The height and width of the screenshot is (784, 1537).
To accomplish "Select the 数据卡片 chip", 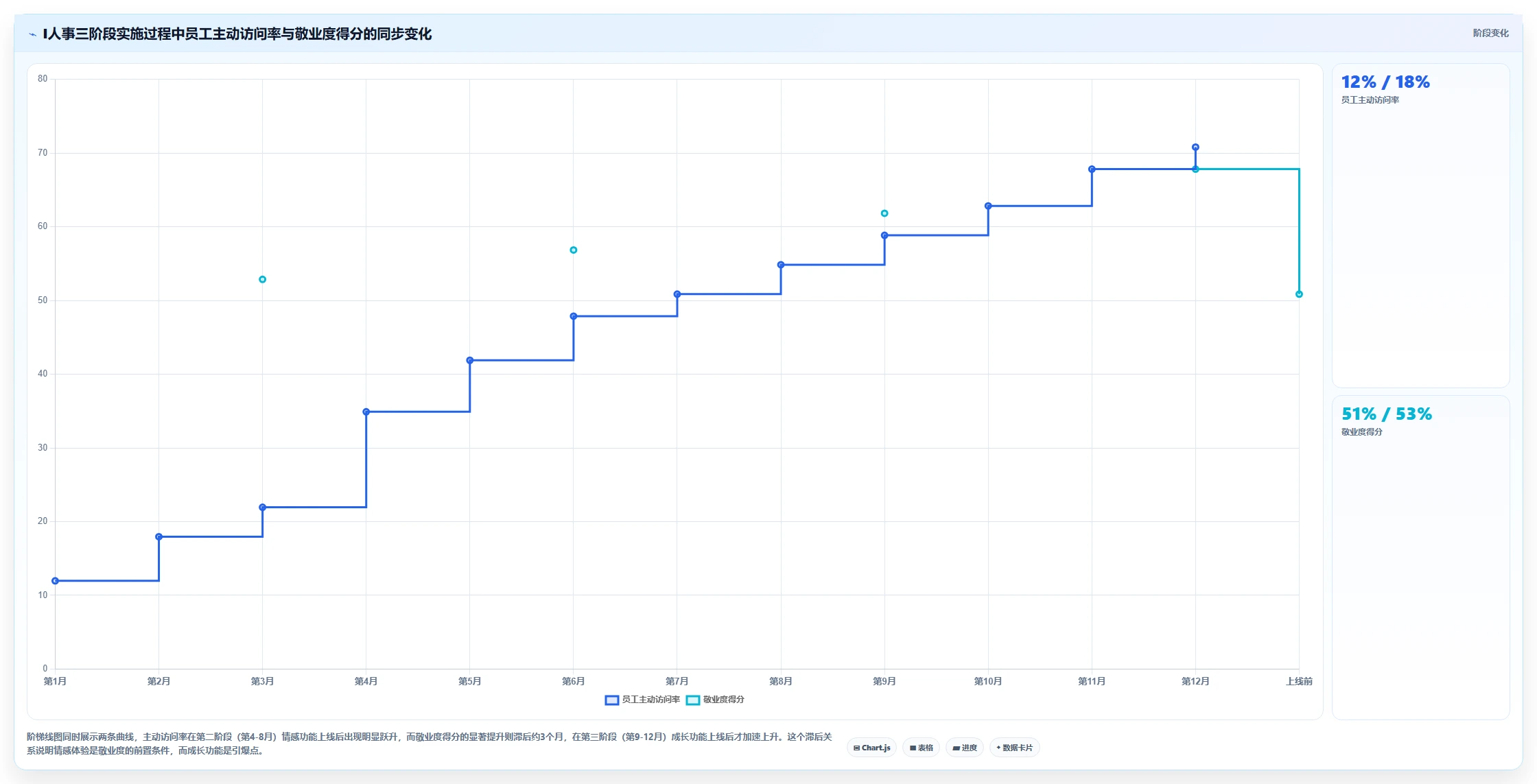I will [1014, 748].
